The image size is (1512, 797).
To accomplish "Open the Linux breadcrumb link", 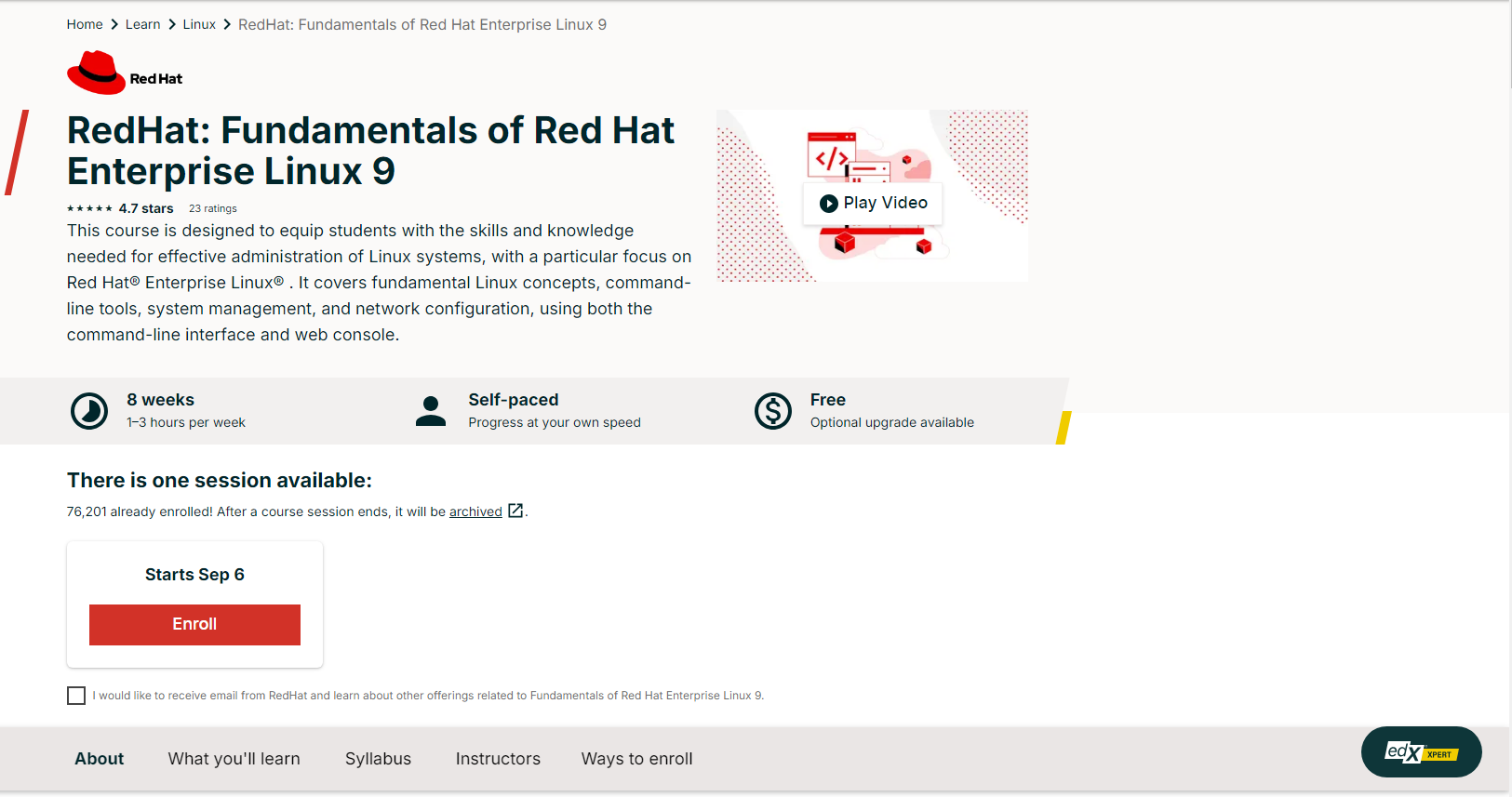I will coord(199,24).
